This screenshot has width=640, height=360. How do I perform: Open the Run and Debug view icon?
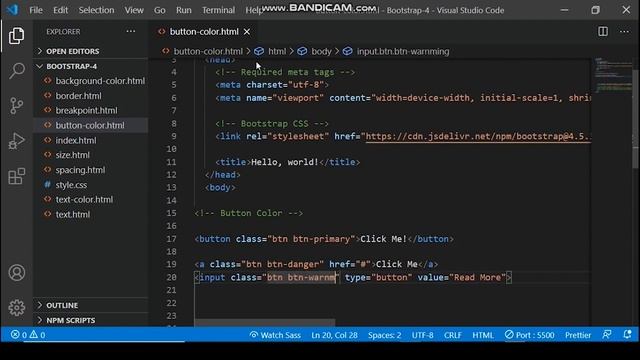pos(16,141)
